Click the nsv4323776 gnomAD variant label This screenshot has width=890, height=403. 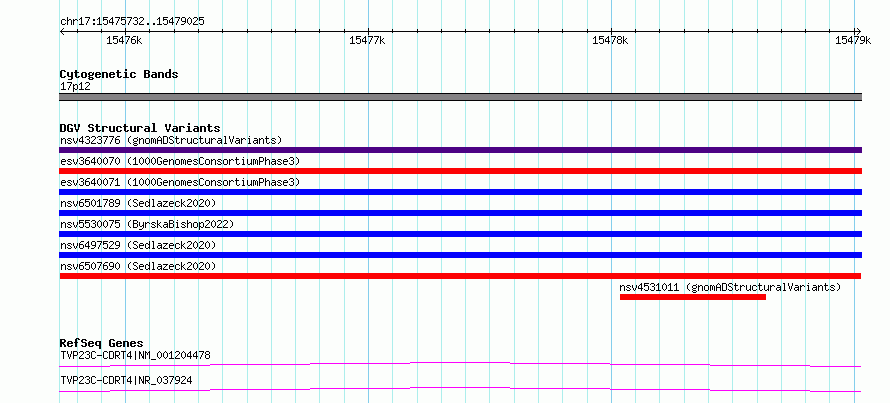[x=171, y=140]
